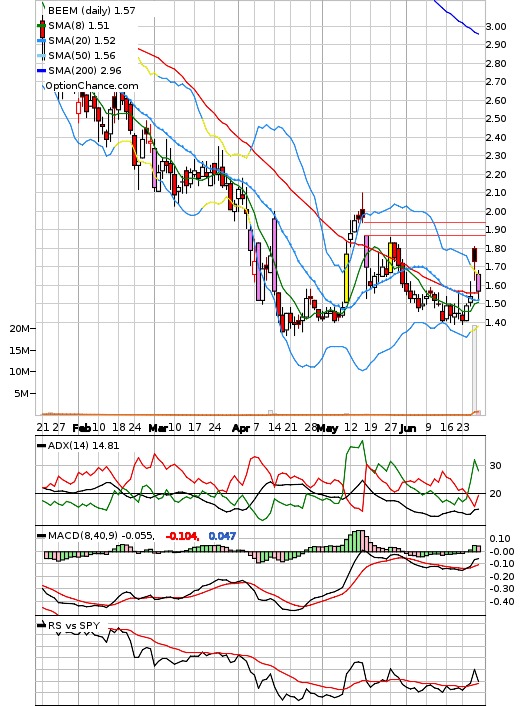
Task: Click the SMA(200) dark blue legend marker
Action: point(41,71)
